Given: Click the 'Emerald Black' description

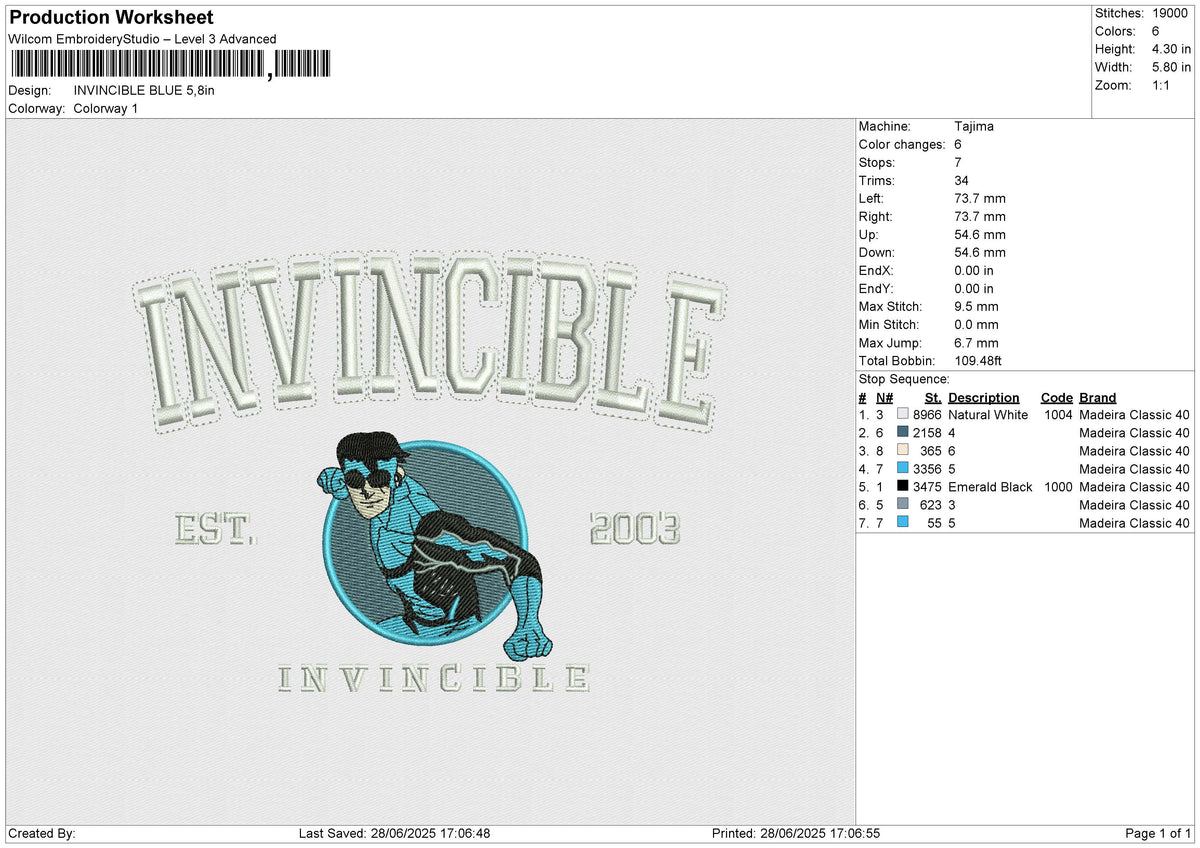Looking at the screenshot, I should [990, 486].
